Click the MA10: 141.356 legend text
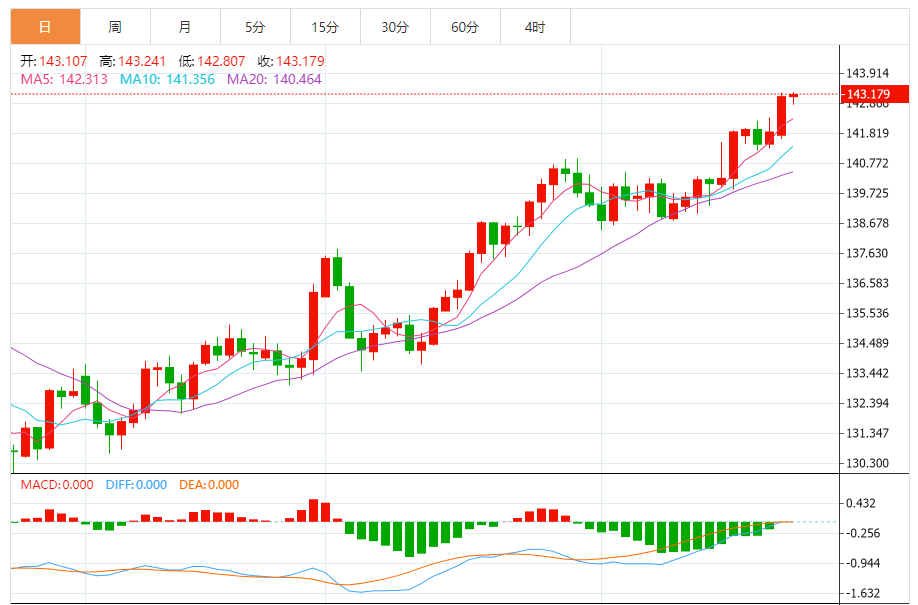This screenshot has width=918, height=605. point(167,79)
